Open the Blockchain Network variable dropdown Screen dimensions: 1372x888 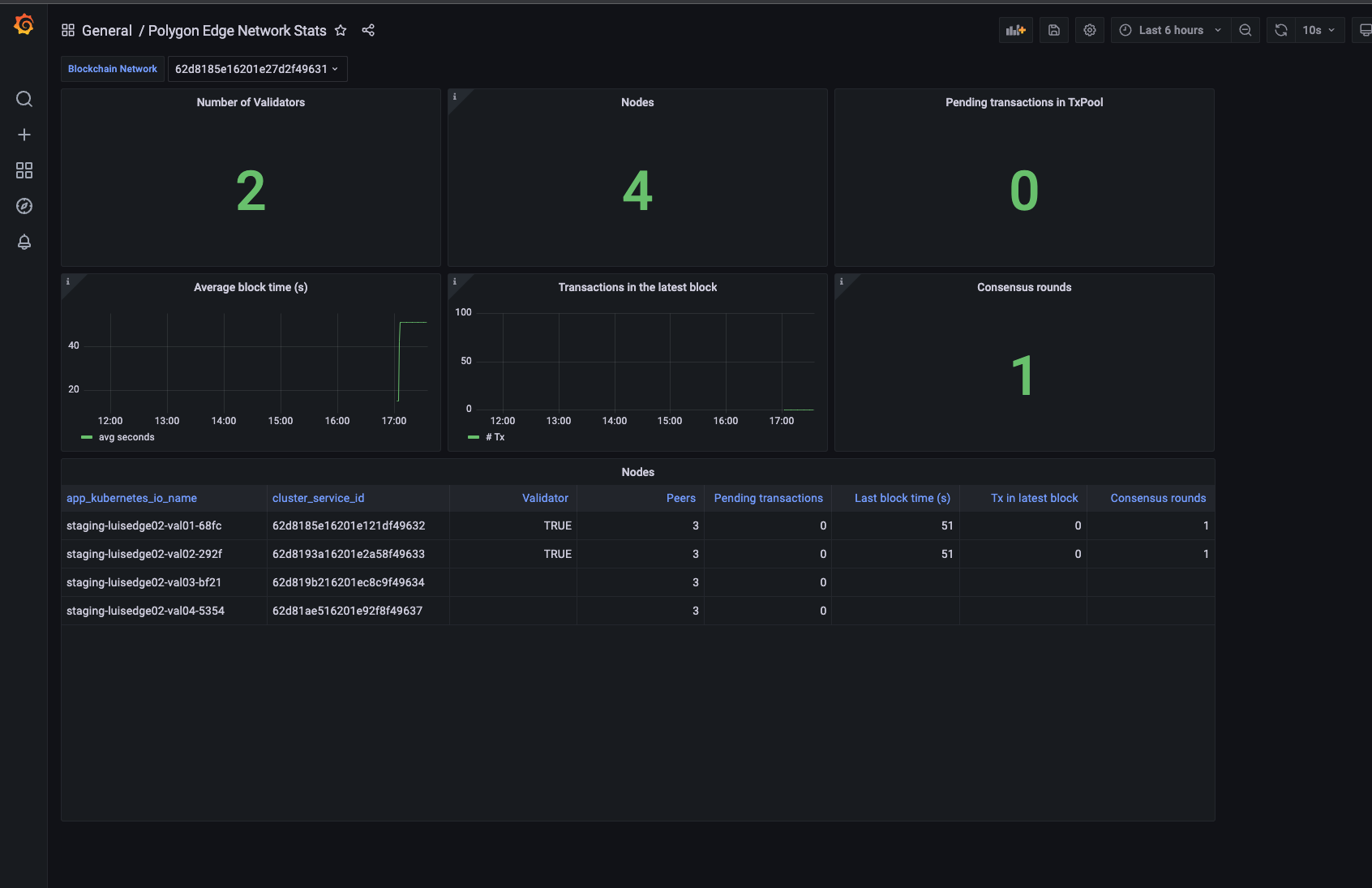coord(257,69)
